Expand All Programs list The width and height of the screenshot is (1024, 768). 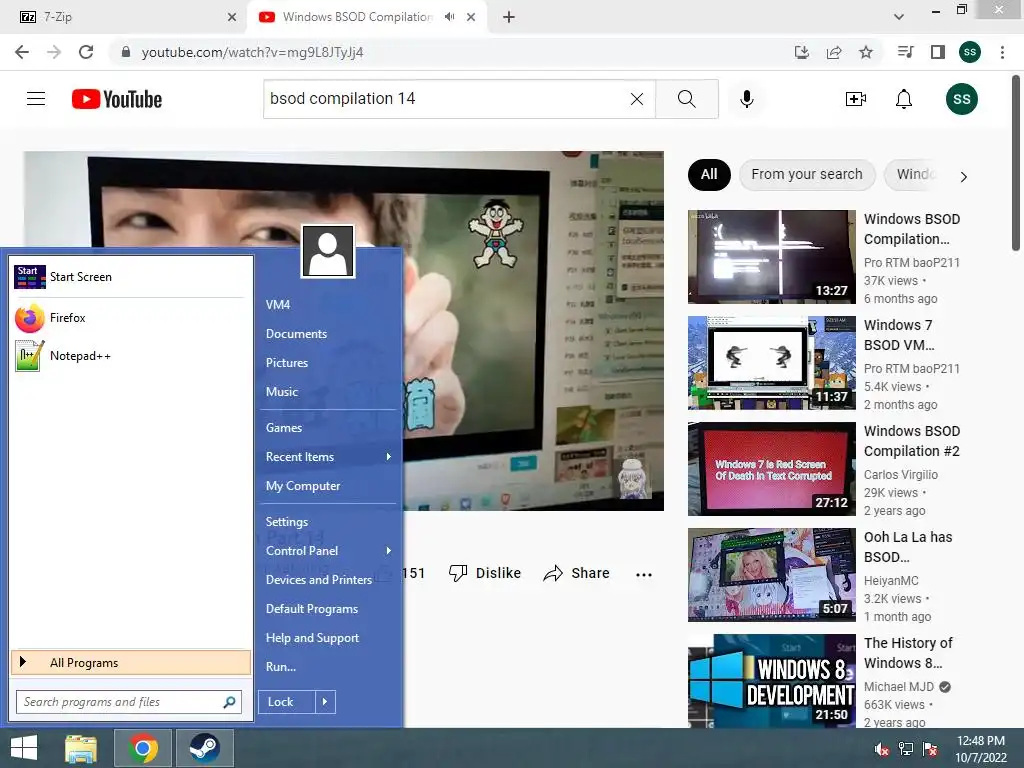131,663
